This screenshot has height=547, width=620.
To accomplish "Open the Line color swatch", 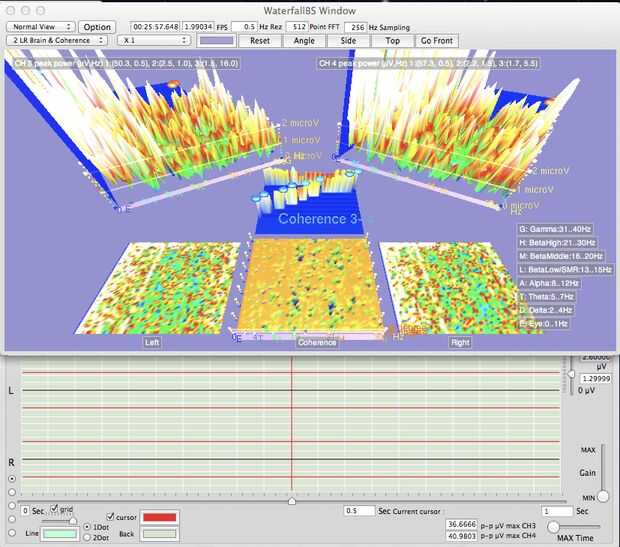I will pyautogui.click(x=60, y=534).
